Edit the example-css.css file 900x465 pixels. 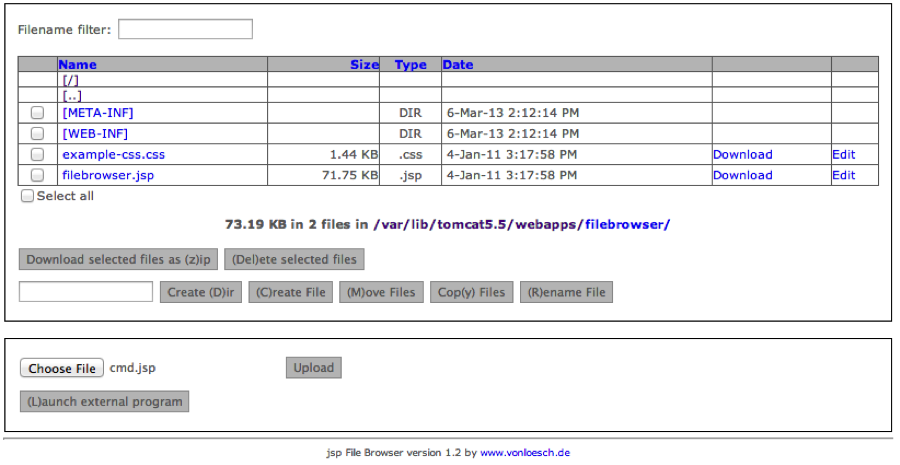pyautogui.click(x=843, y=155)
